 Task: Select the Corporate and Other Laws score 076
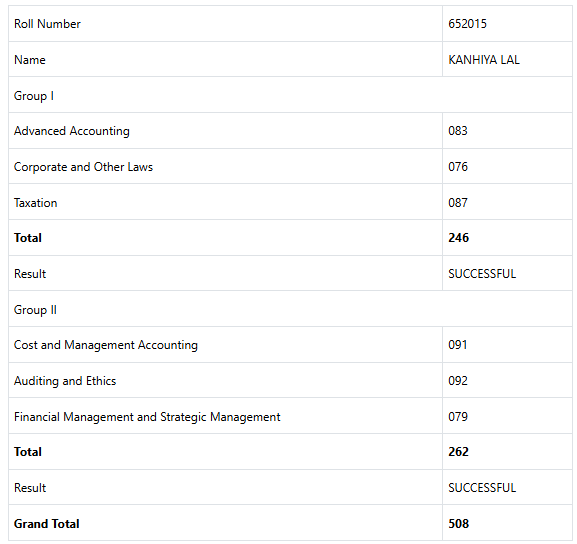[x=458, y=167]
